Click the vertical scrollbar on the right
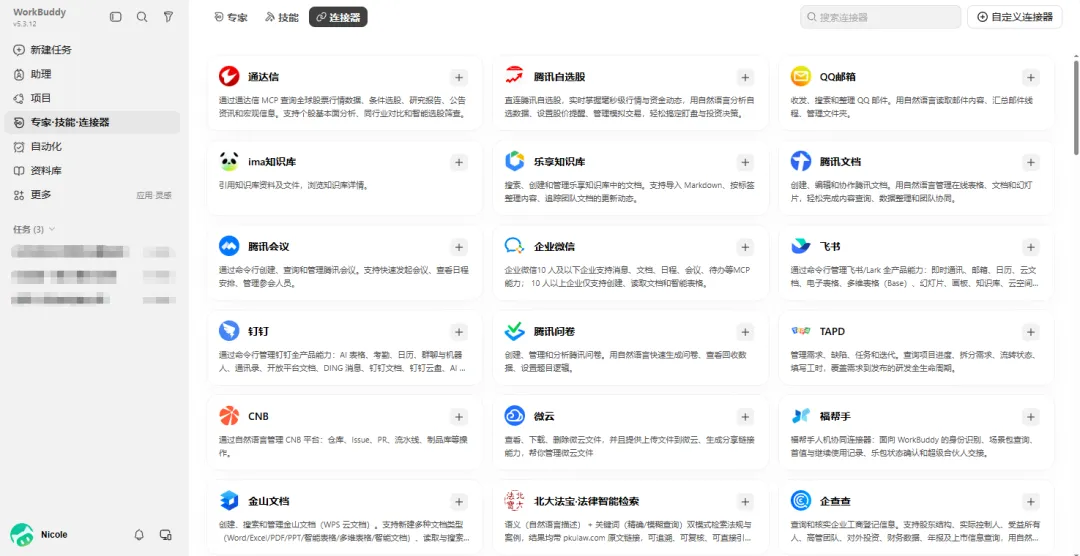1080x556 pixels. pyautogui.click(x=1075, y=107)
